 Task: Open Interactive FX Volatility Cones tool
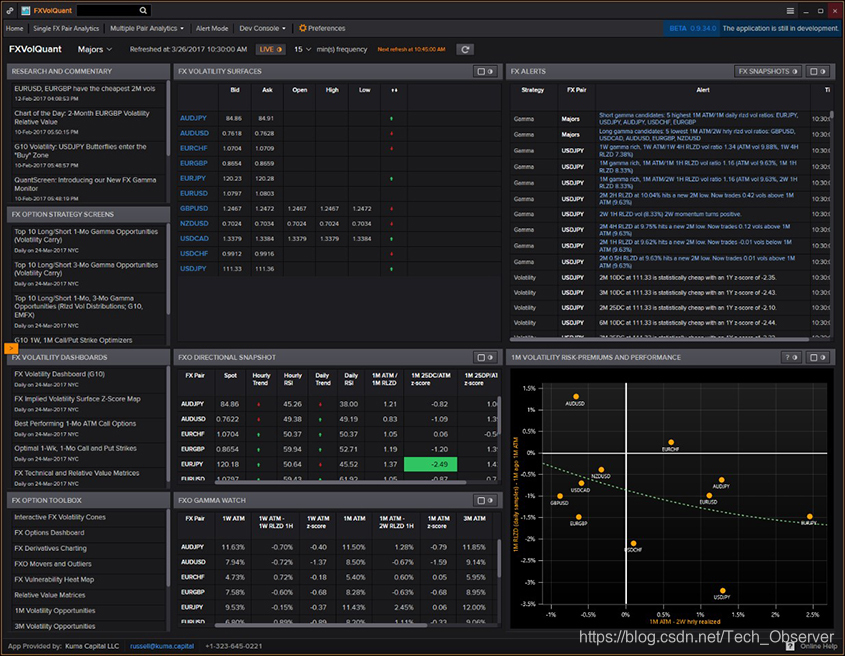60,517
